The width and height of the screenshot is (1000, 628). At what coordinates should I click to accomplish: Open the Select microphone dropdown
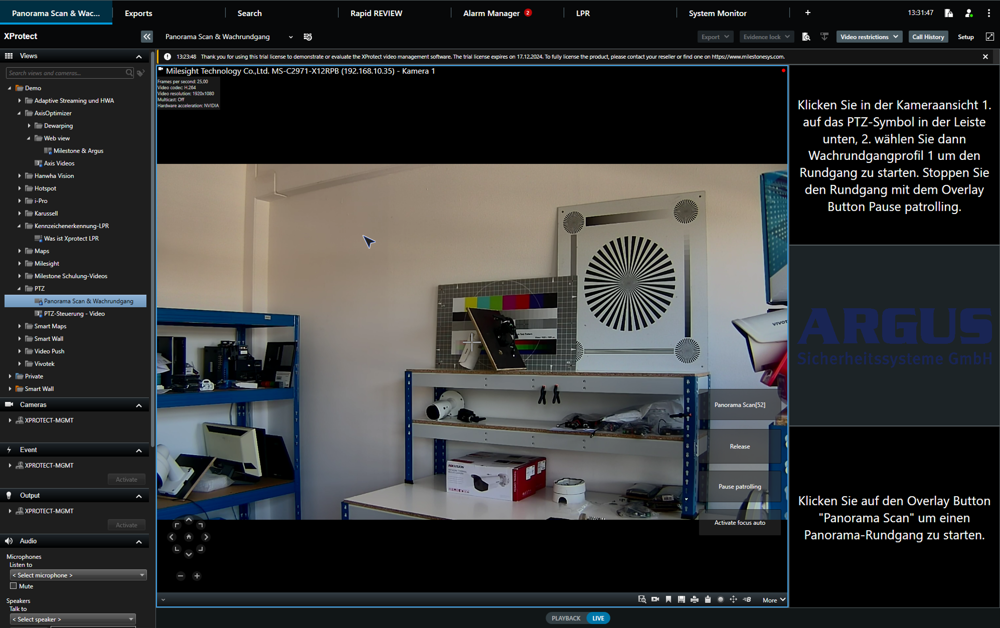(78, 575)
